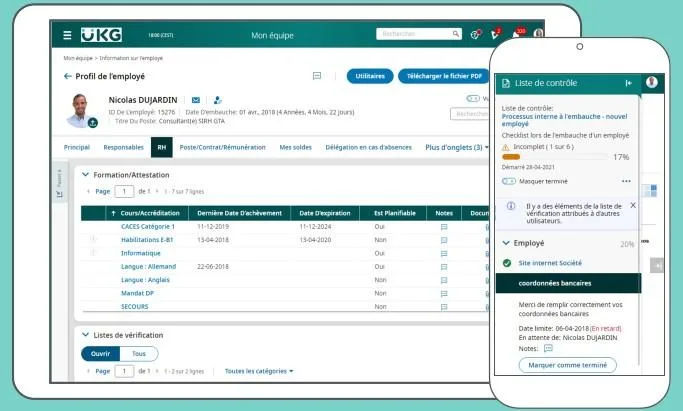Open the comment icon left of Utilitaires
The height and width of the screenshot is (411, 683).
pos(317,76)
